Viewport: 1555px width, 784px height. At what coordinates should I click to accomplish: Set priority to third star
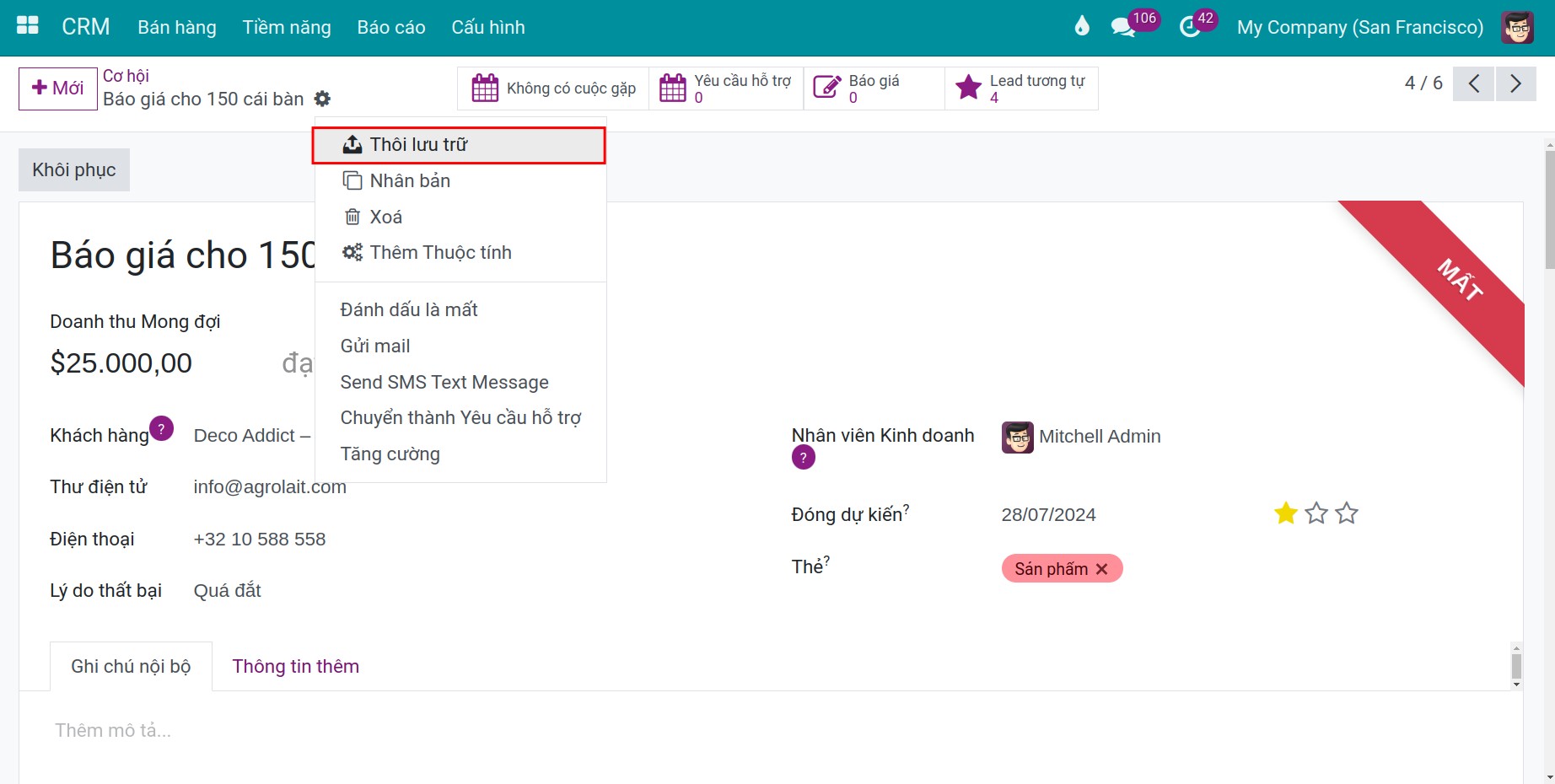[1347, 513]
